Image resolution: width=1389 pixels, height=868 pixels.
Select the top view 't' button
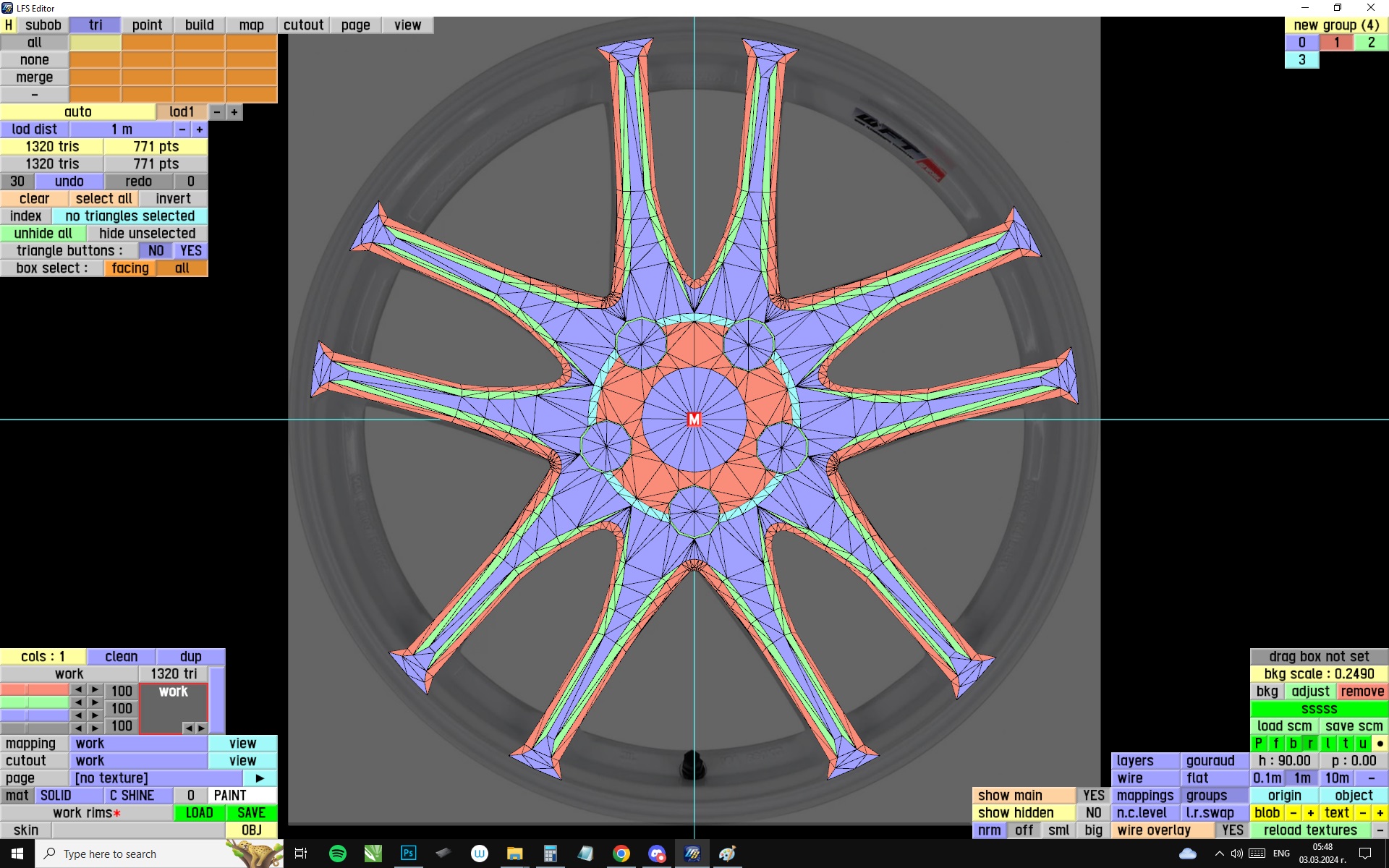[x=1345, y=743]
